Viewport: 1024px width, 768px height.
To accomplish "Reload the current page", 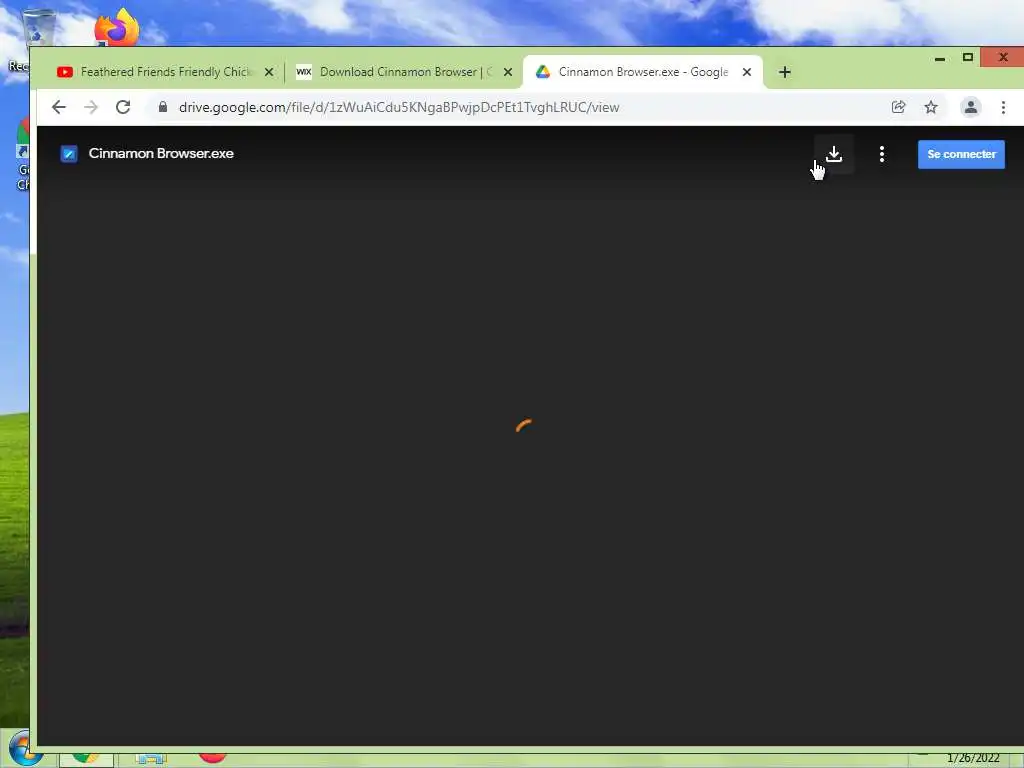I will (x=123, y=107).
